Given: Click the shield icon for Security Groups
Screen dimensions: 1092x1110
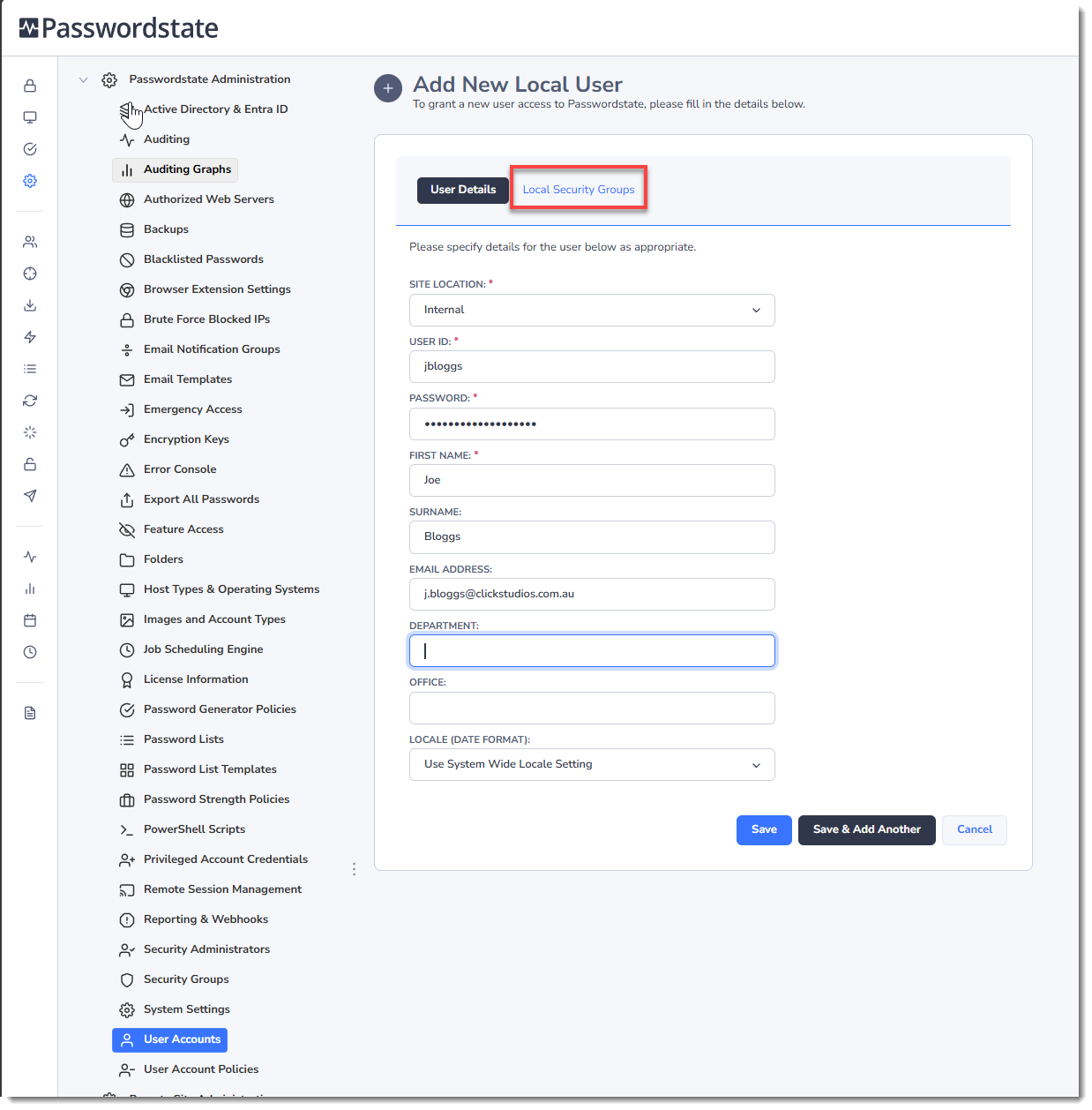Looking at the screenshot, I should (127, 980).
